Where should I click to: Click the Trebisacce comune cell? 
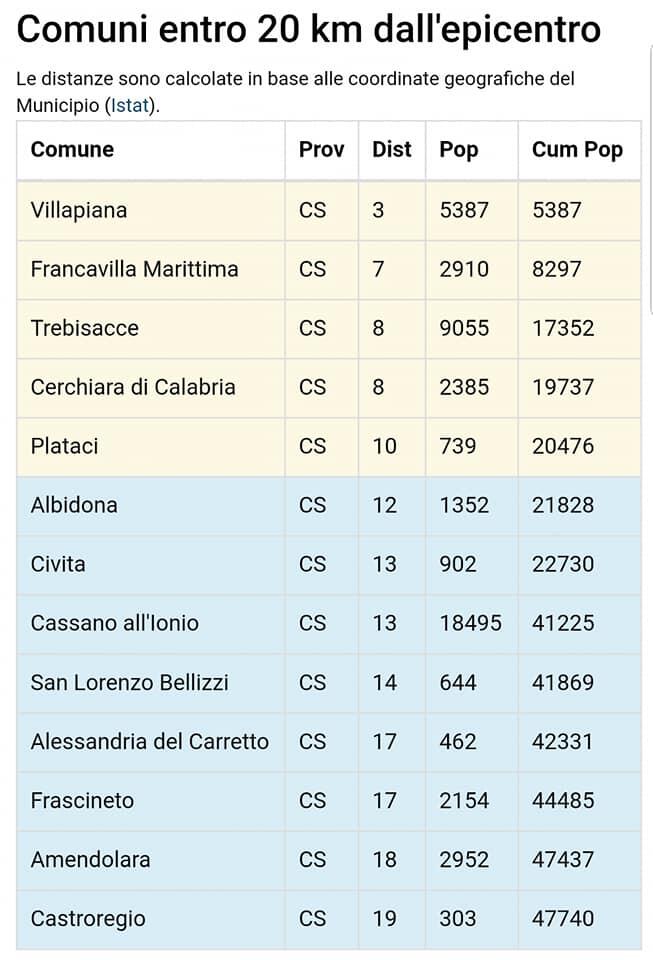(85, 328)
